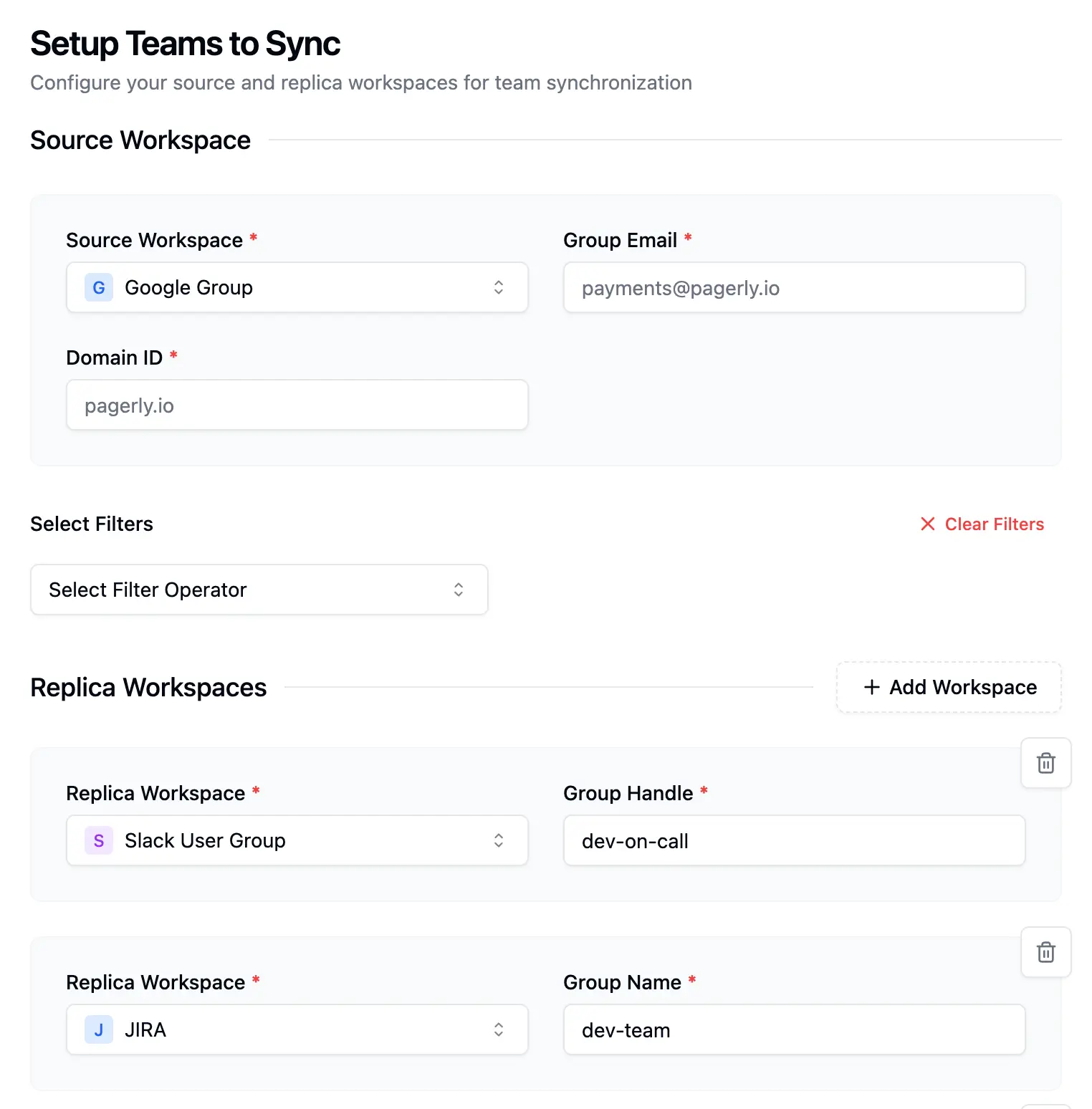Click the JIRA 'J' badge icon
Viewport: 1092px width, 1109px height.
[99, 1030]
